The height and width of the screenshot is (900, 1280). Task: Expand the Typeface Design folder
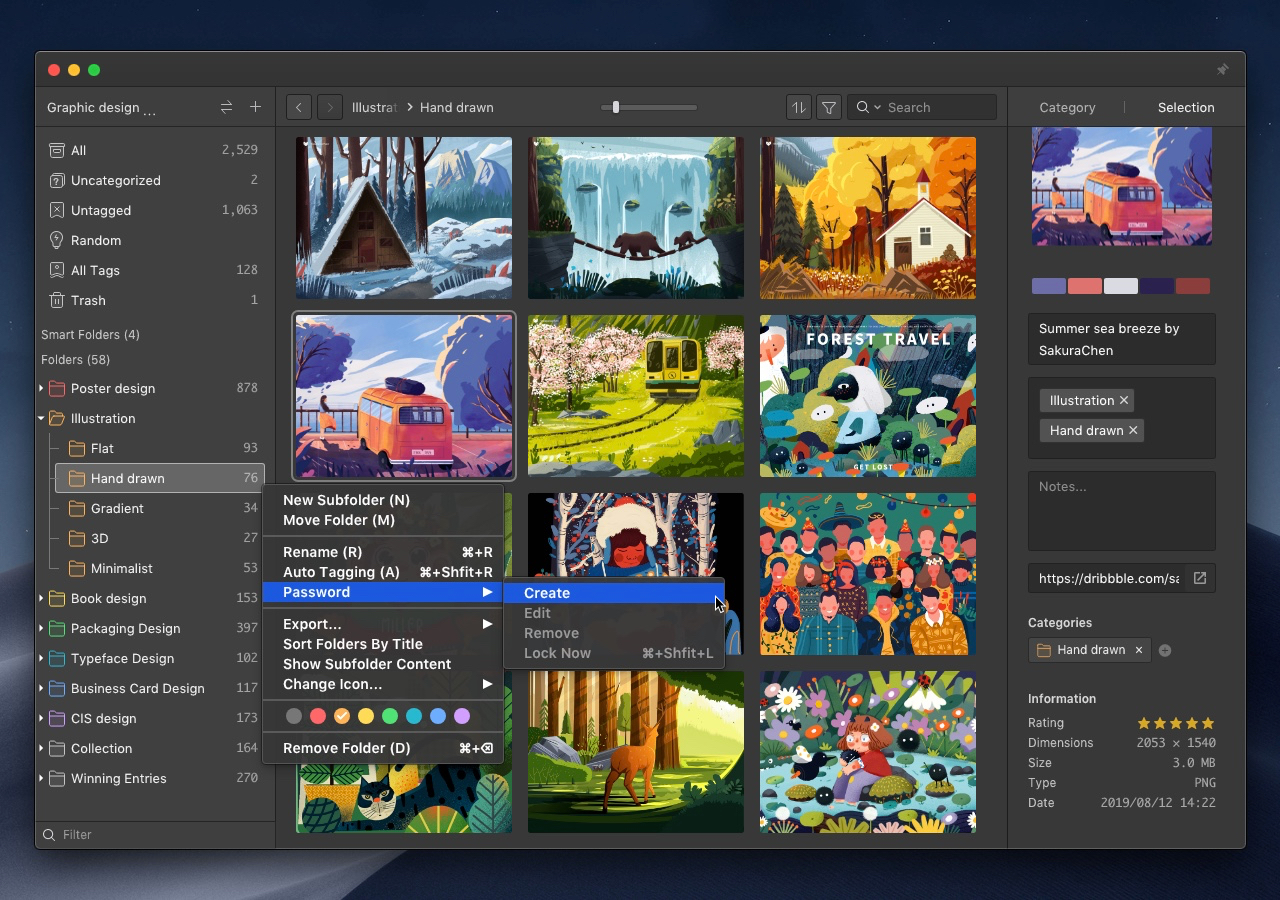41,658
